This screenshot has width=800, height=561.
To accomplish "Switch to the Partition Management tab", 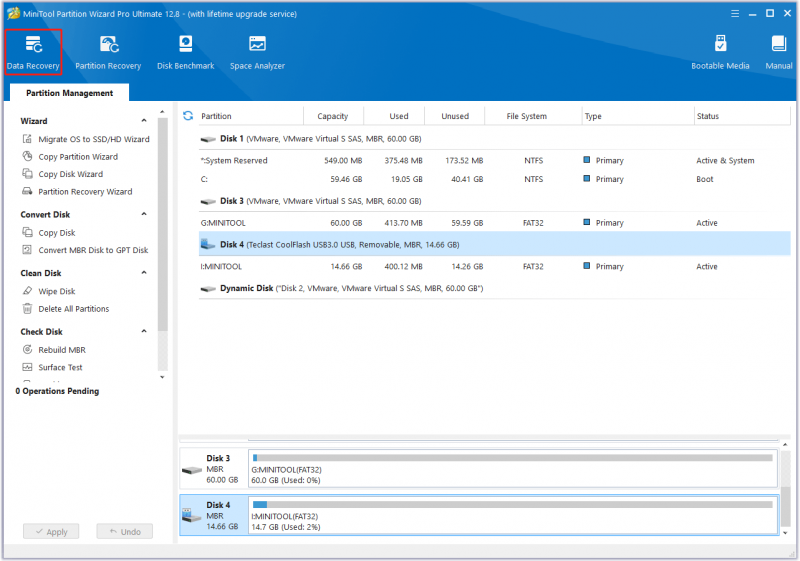I will click(x=69, y=93).
